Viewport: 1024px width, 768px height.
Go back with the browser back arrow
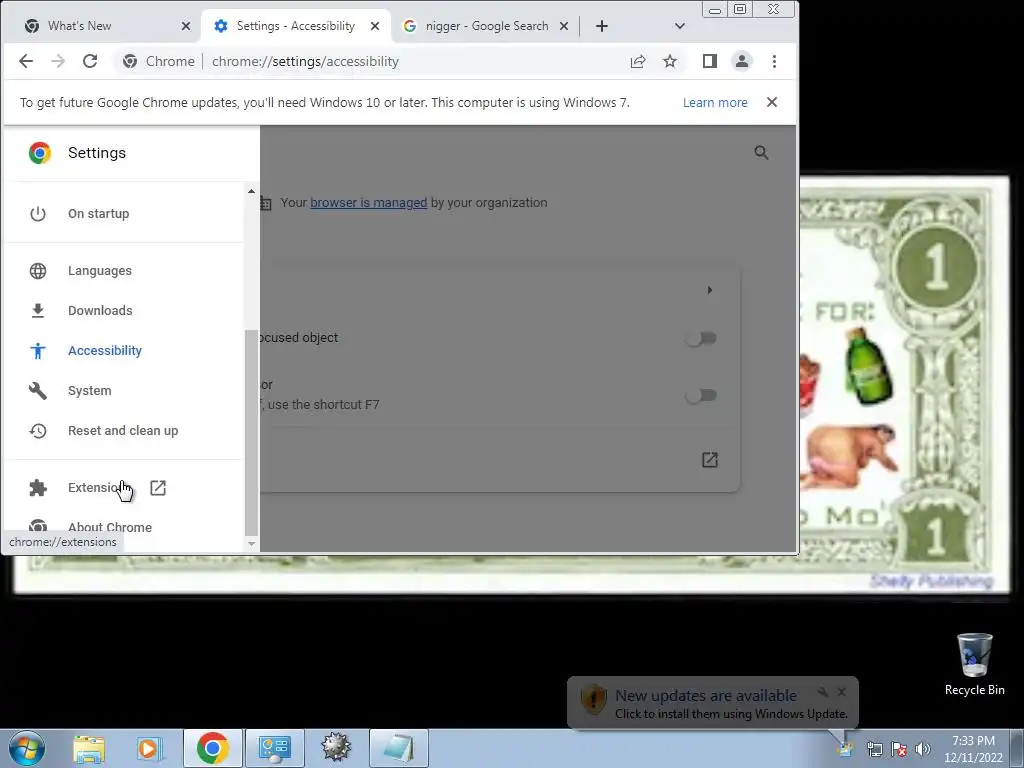tap(25, 61)
